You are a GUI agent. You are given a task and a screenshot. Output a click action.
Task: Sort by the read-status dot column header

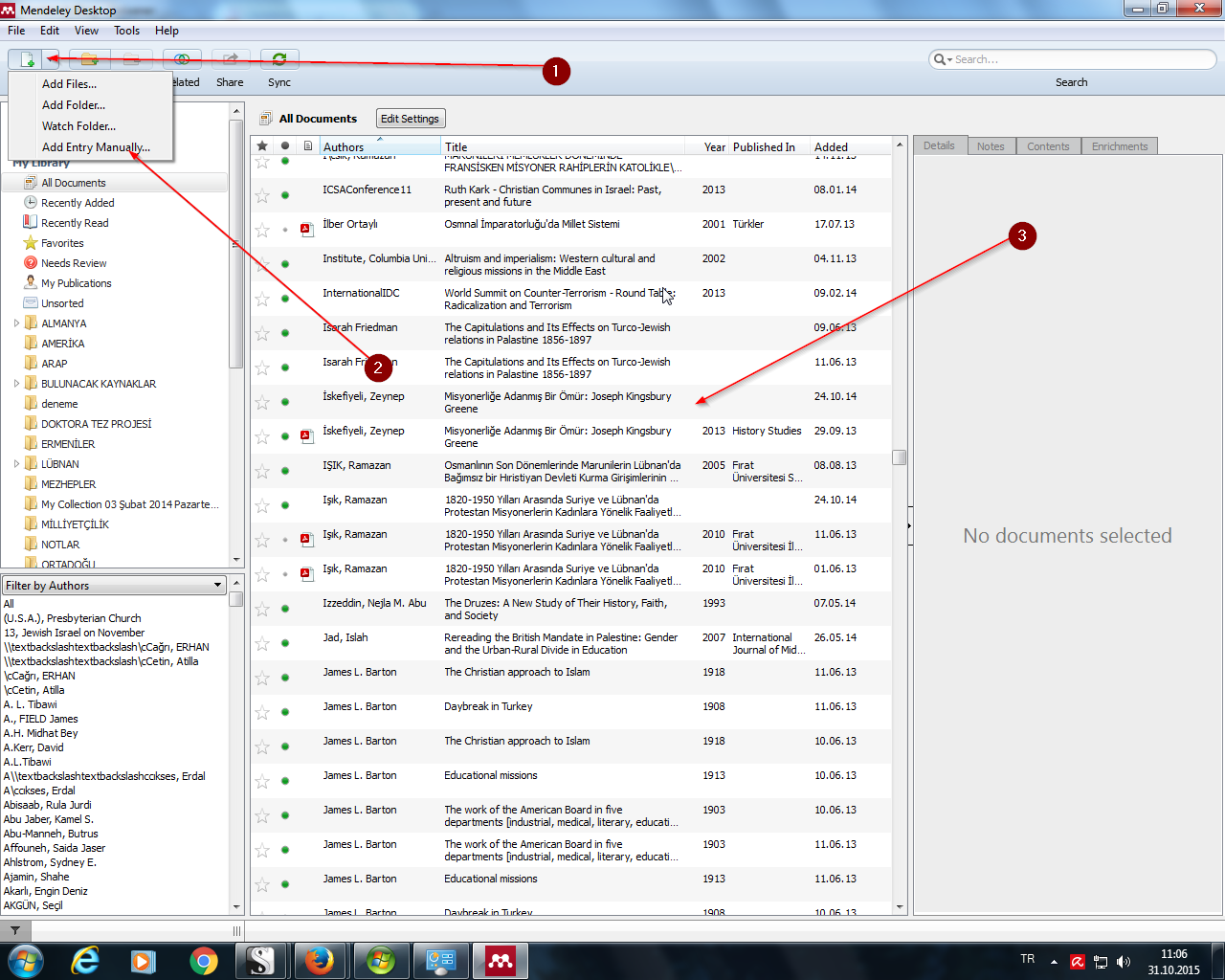point(285,146)
